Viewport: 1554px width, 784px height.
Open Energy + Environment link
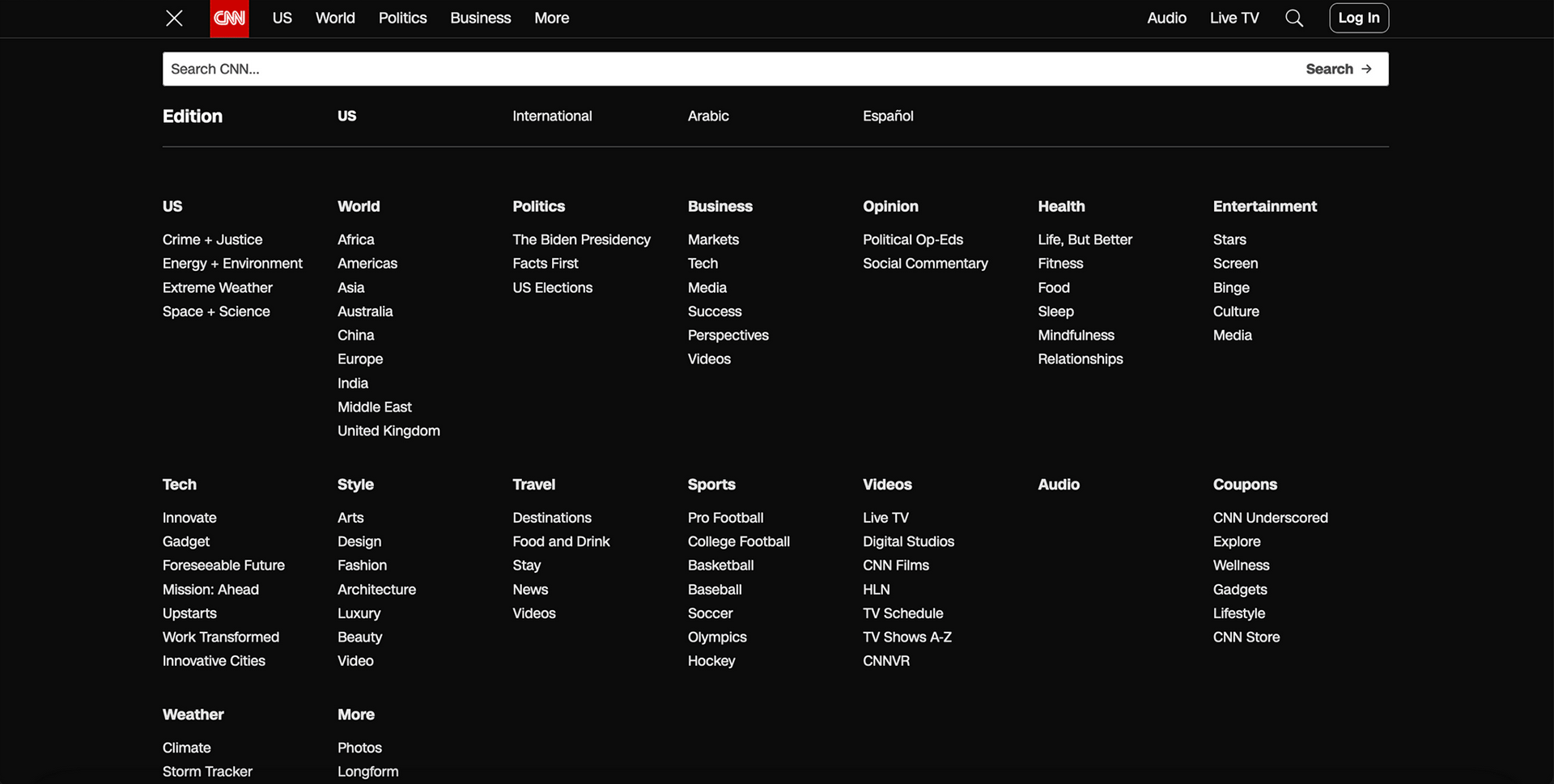tap(232, 263)
